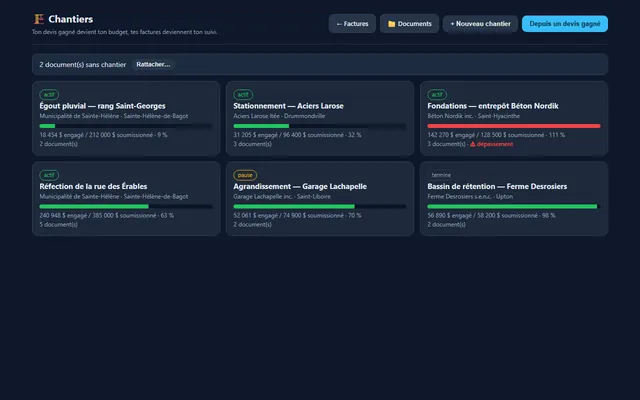
Task: Click progress bar of Bassin de rétention
Action: (514, 207)
